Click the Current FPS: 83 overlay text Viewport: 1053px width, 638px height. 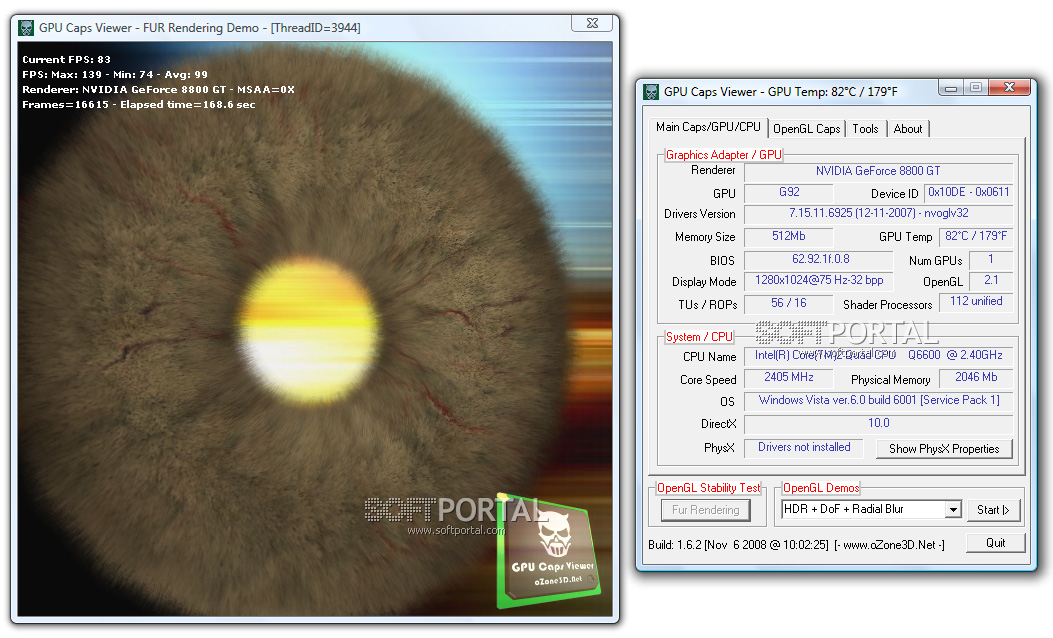(66, 59)
